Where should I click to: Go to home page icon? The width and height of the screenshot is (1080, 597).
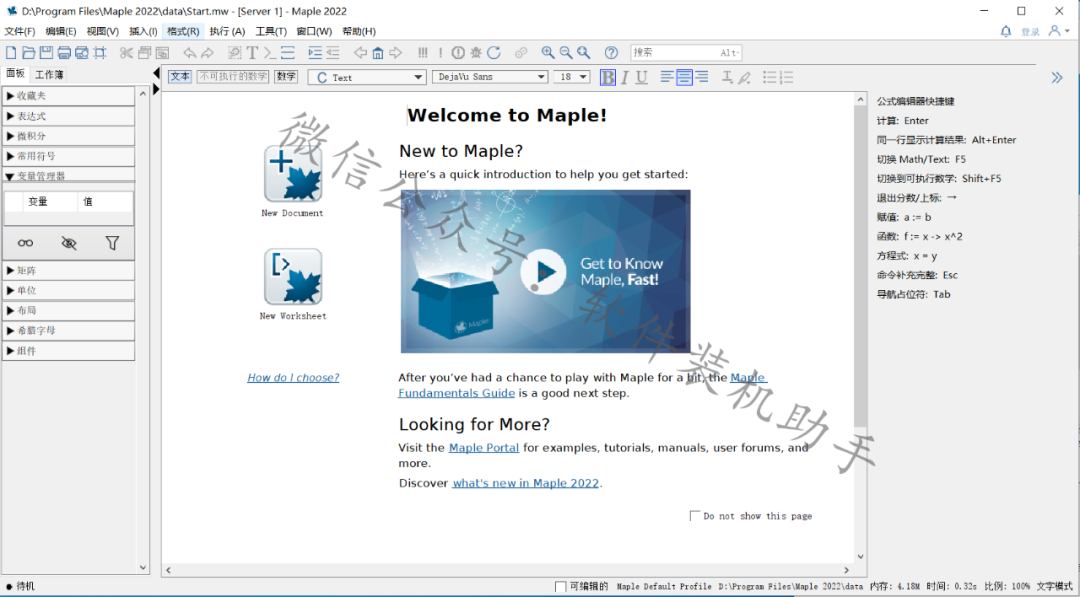(377, 52)
